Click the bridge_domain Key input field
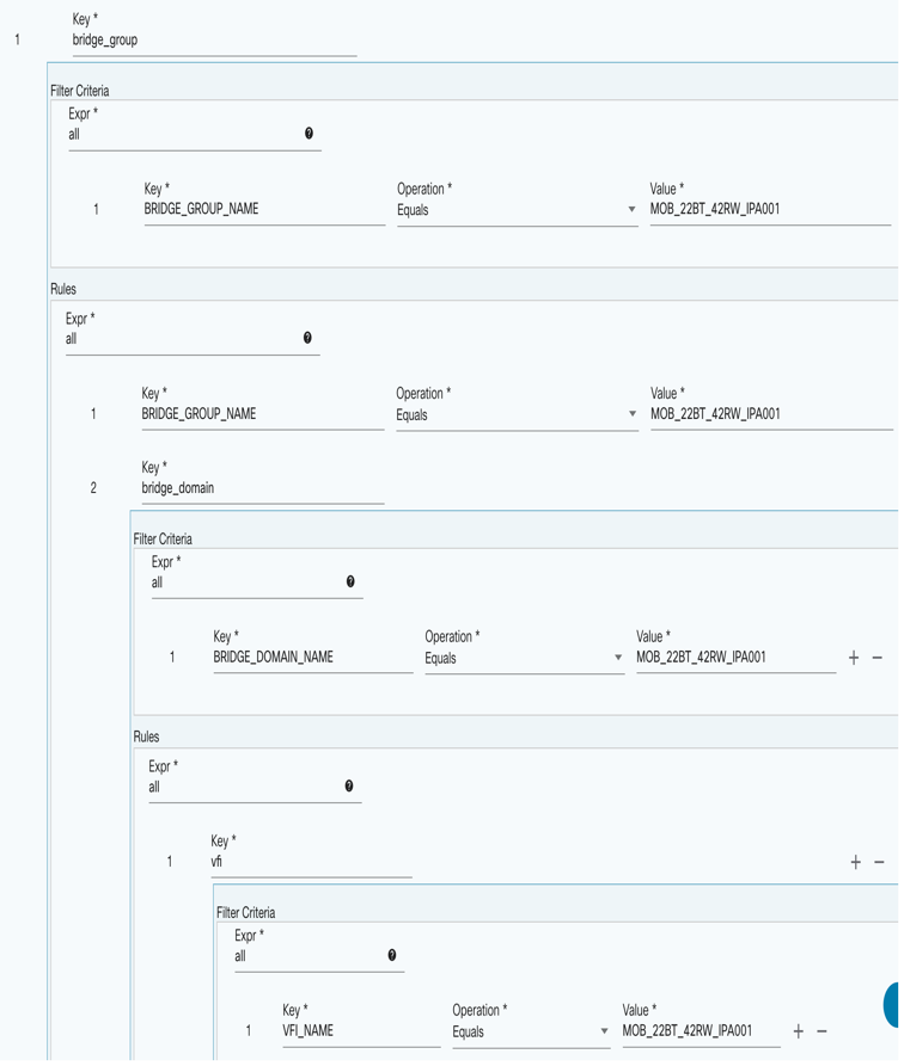Screen dimensions: 901x1063 [x=262, y=488]
